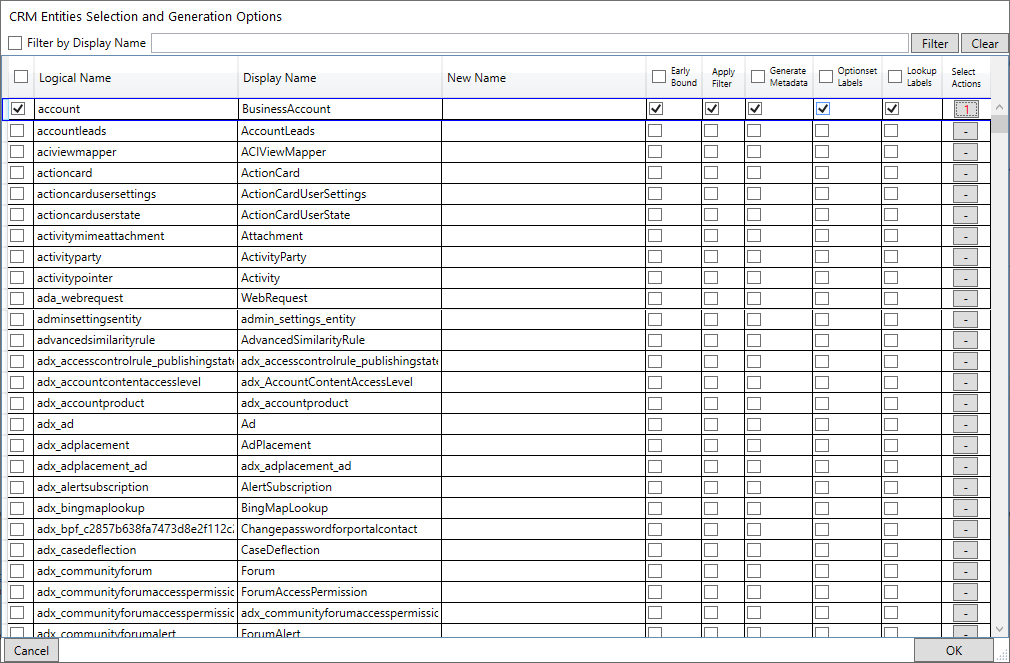1010x663 pixels.
Task: Click the Select Actions column header
Action: 966,77
